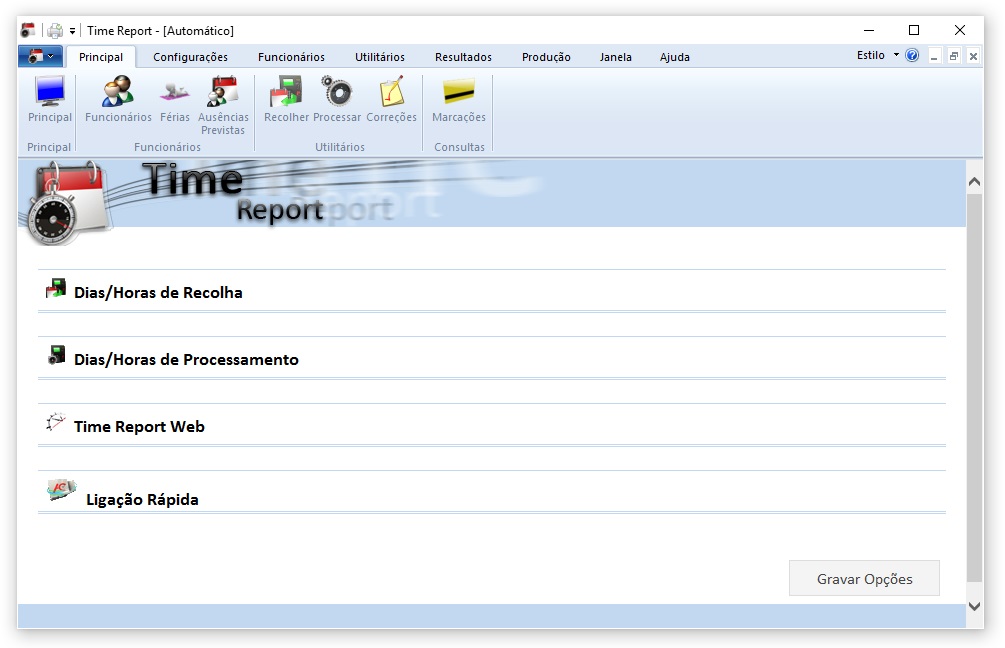The image size is (1005, 648).
Task: Click the scrollbar down arrow
Action: click(x=974, y=606)
